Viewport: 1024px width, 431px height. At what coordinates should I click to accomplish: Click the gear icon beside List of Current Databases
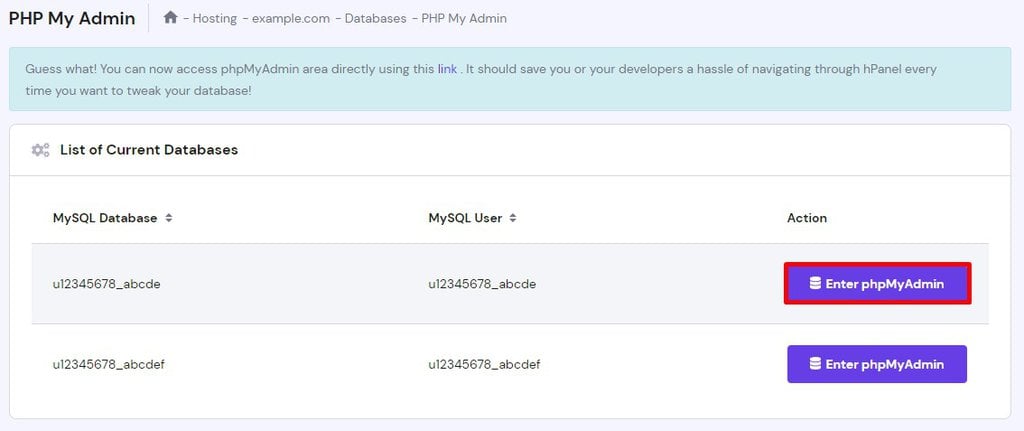click(40, 150)
